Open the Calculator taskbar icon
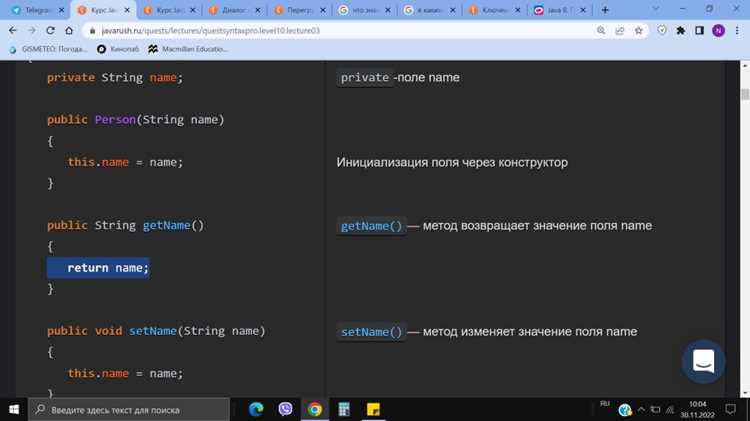The image size is (750, 421). pyautogui.click(x=344, y=410)
